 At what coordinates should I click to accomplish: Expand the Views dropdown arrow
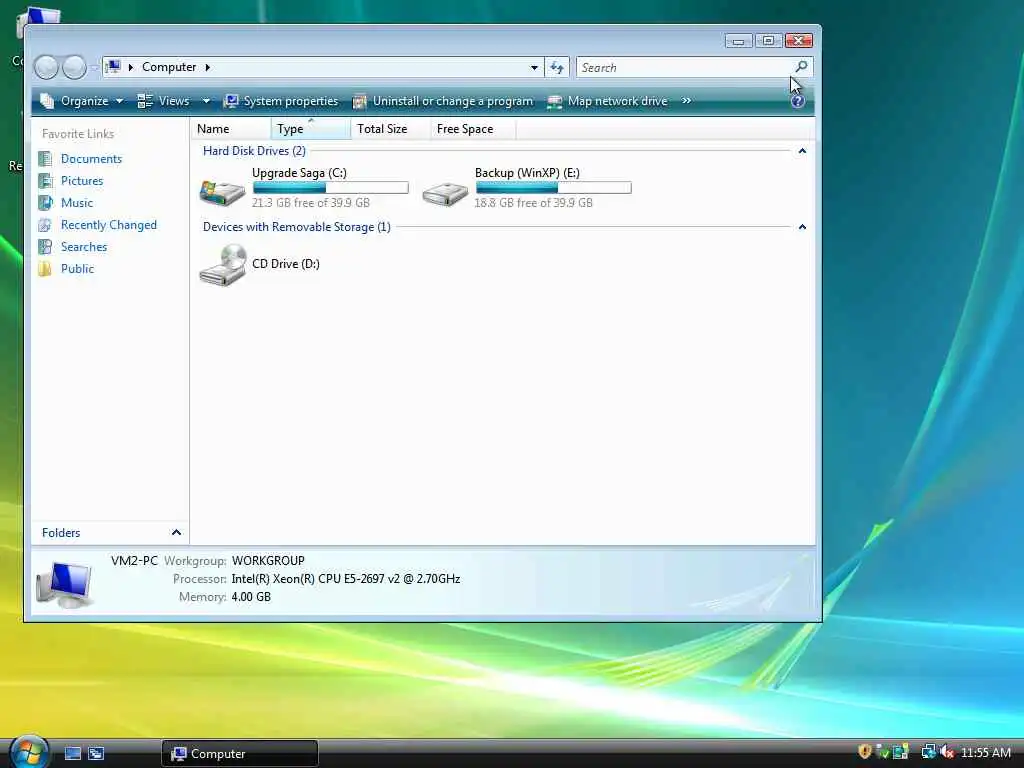tap(206, 101)
